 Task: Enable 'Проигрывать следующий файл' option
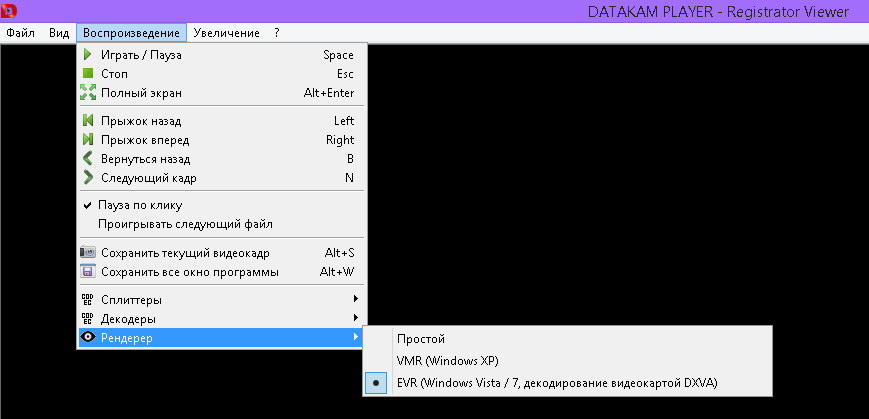185,224
